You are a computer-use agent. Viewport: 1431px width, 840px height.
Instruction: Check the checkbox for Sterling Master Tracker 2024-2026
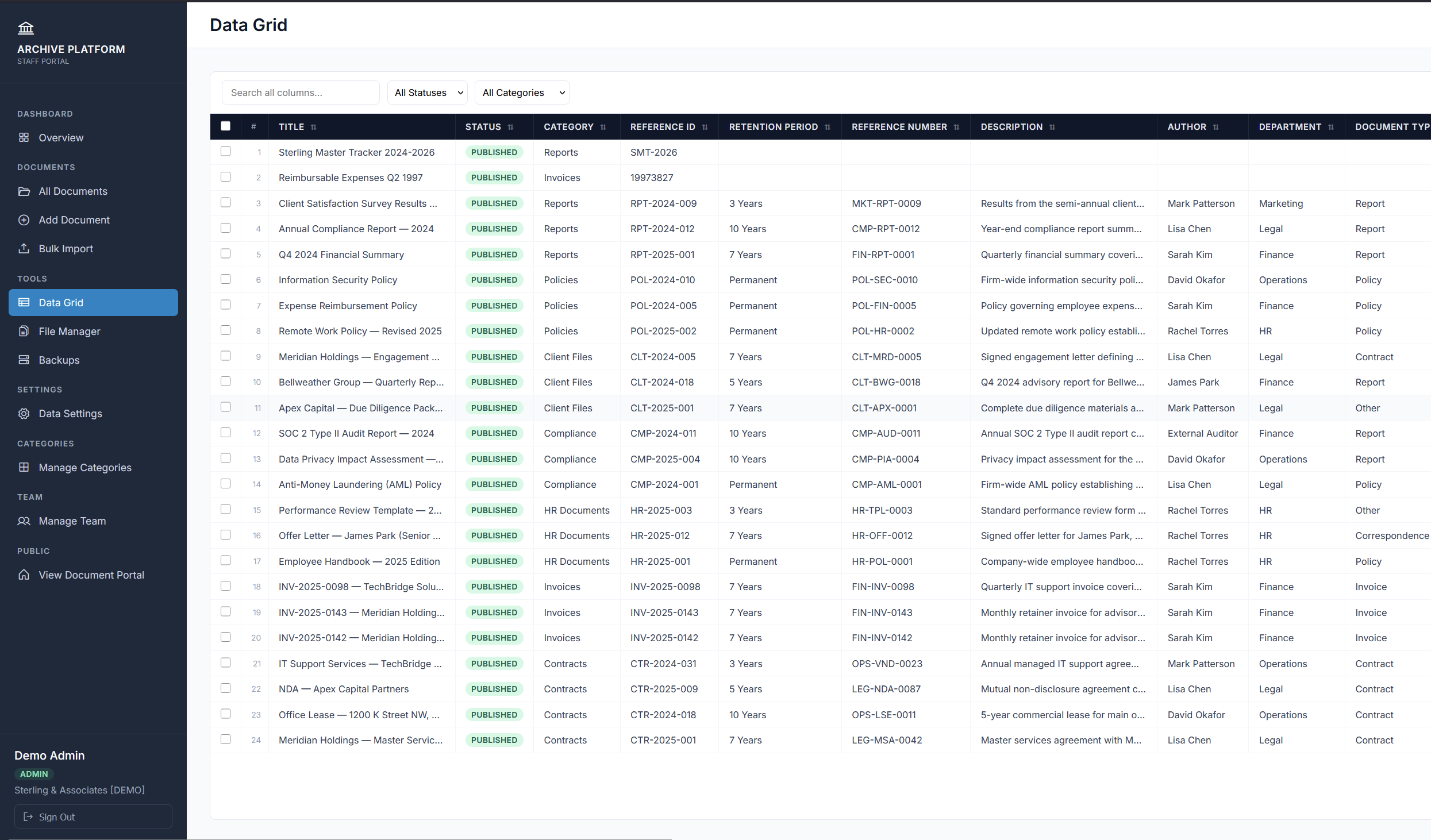point(225,151)
